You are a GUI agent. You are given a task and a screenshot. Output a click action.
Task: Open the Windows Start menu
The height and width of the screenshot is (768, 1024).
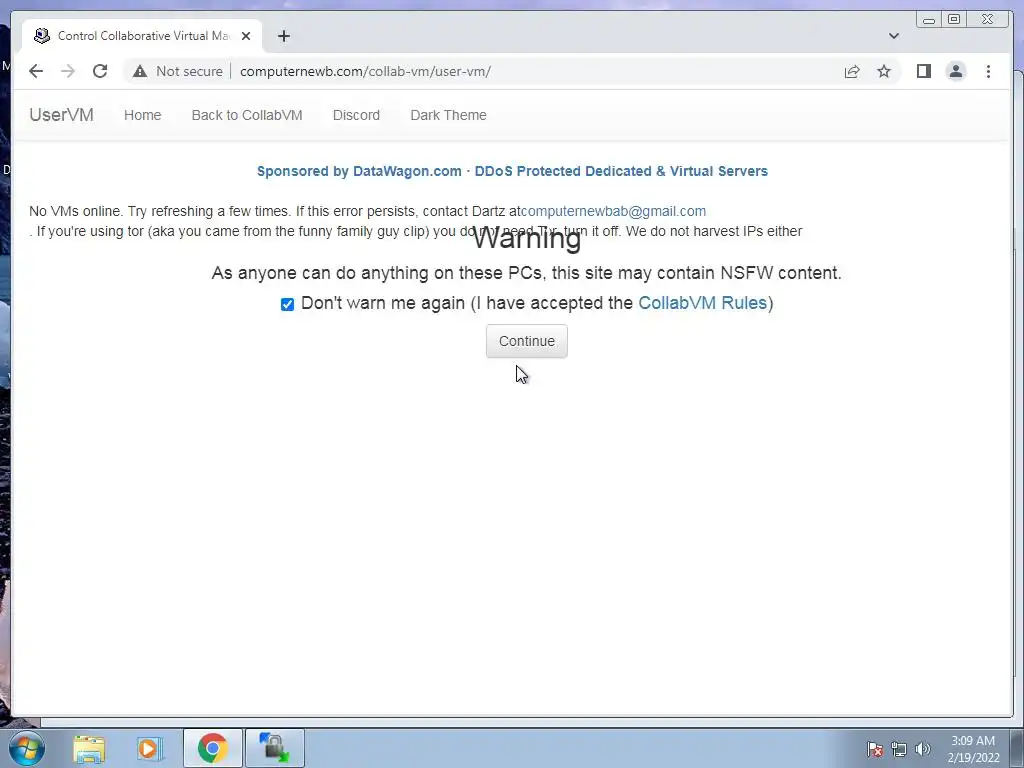(26, 748)
